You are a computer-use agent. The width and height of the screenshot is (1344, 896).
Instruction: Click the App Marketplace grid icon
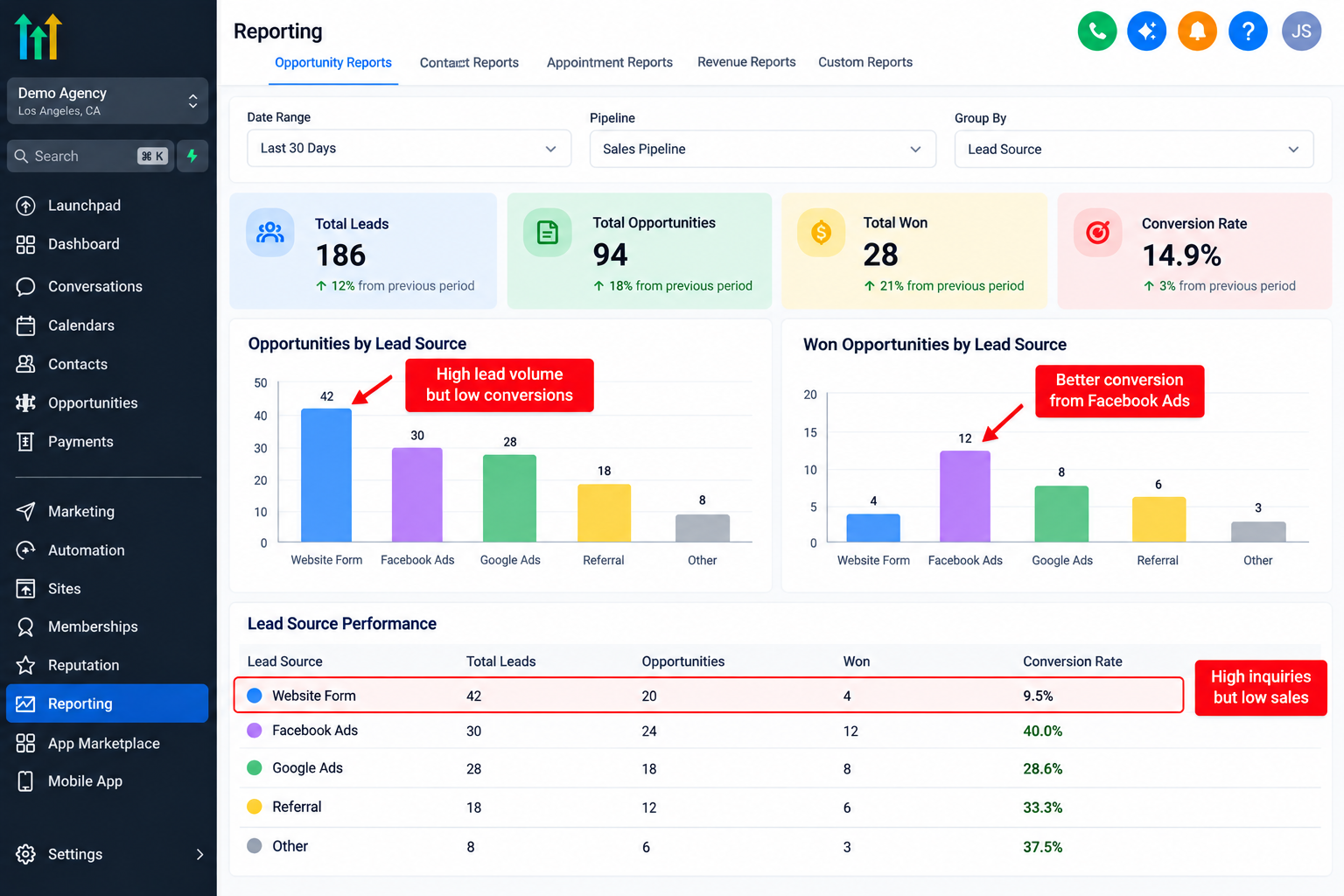coord(26,743)
